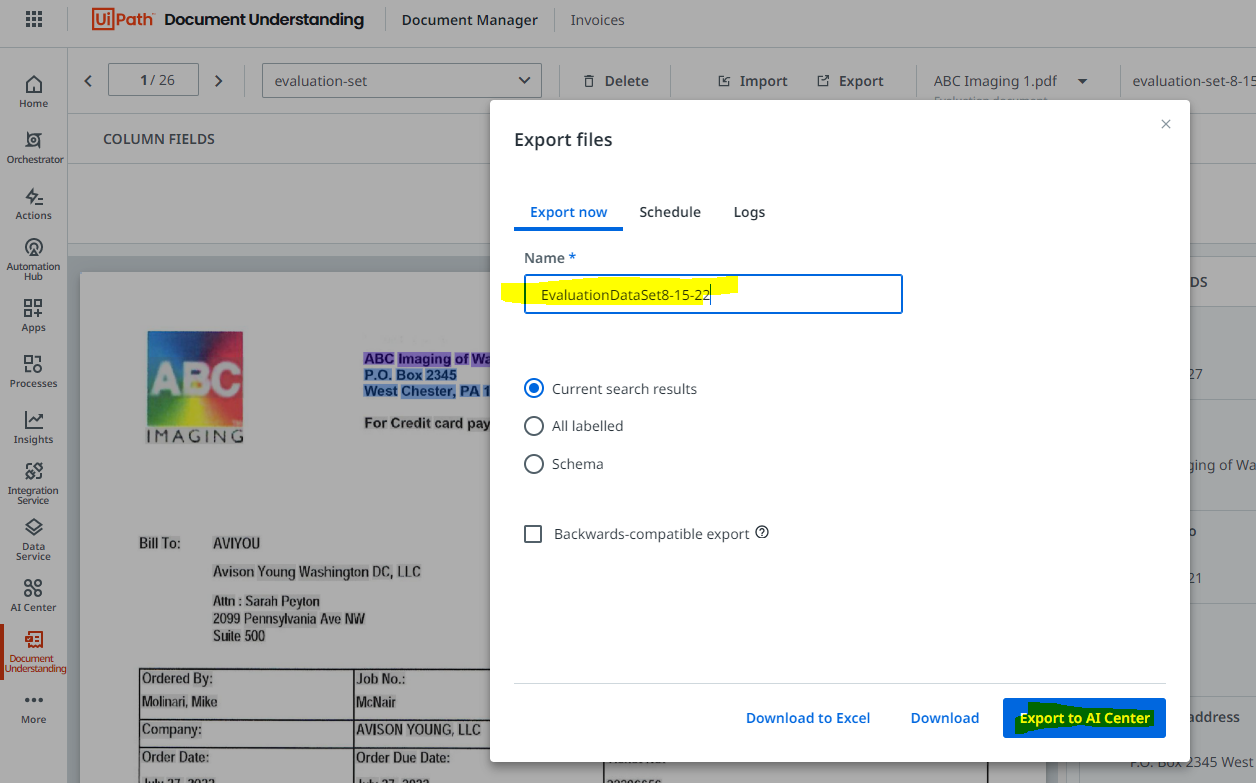Open Document Manager header tab
Viewport: 1256px width, 783px height.
pyautogui.click(x=470, y=20)
